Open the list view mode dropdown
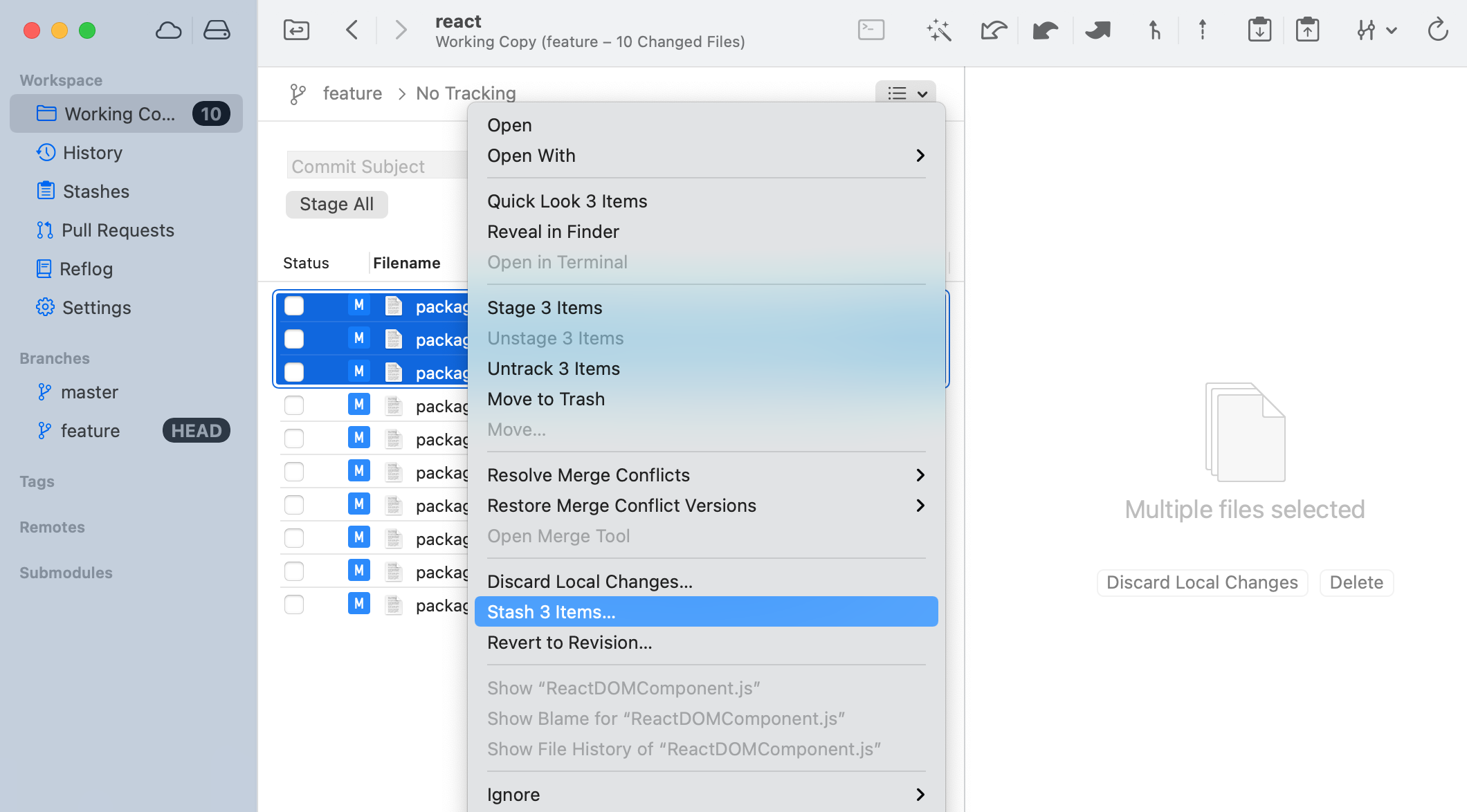 pyautogui.click(x=906, y=93)
